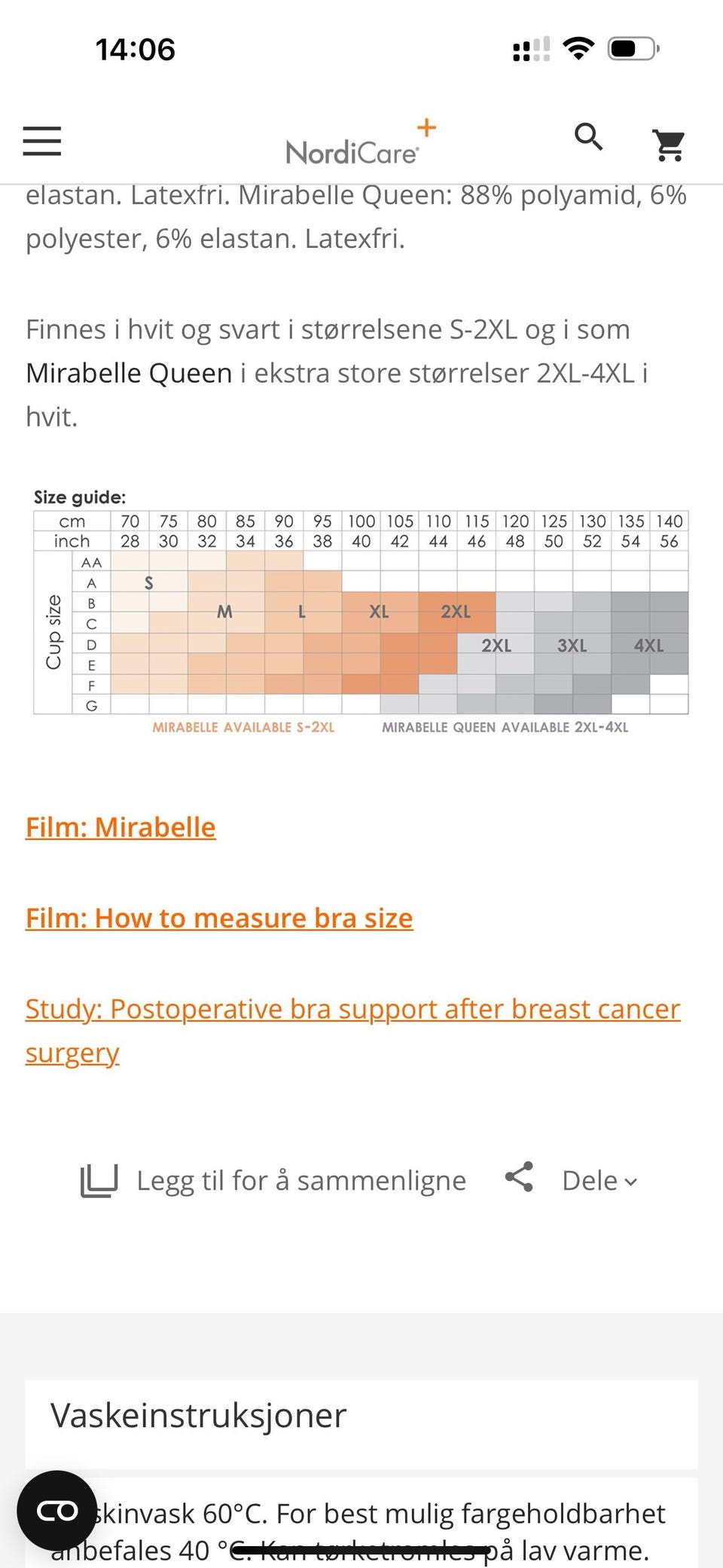The width and height of the screenshot is (723, 1568).
Task: Tap the battery indicator in status bar
Action: tap(633, 50)
